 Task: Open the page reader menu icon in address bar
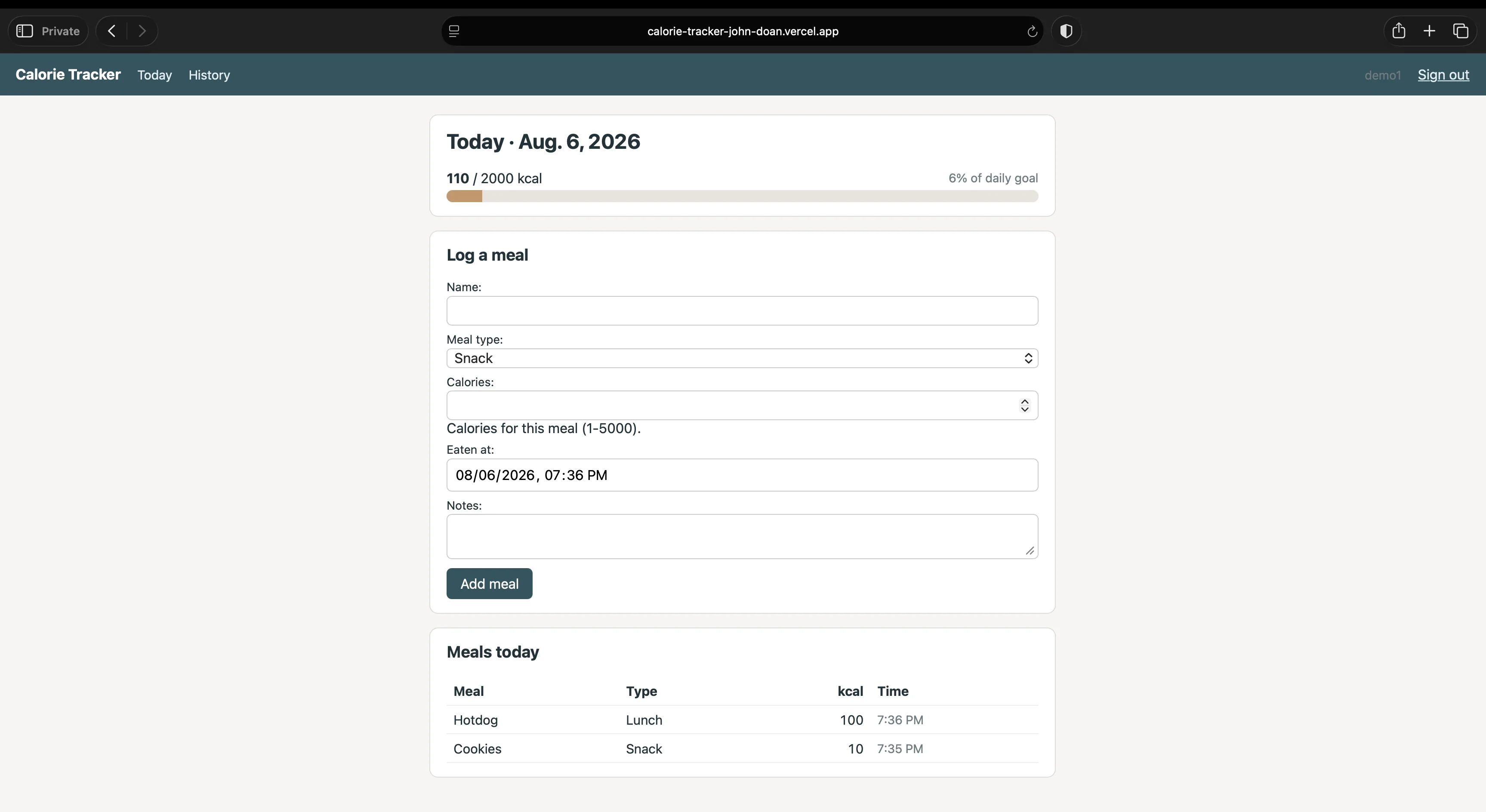pos(454,31)
